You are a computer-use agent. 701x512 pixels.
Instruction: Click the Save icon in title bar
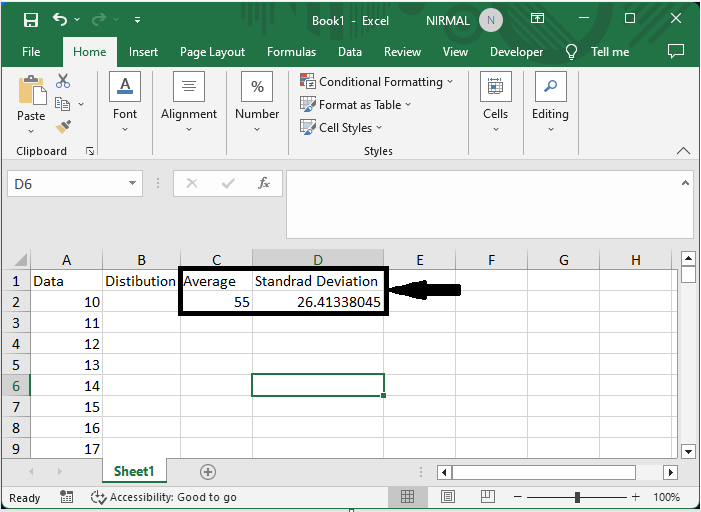31,20
